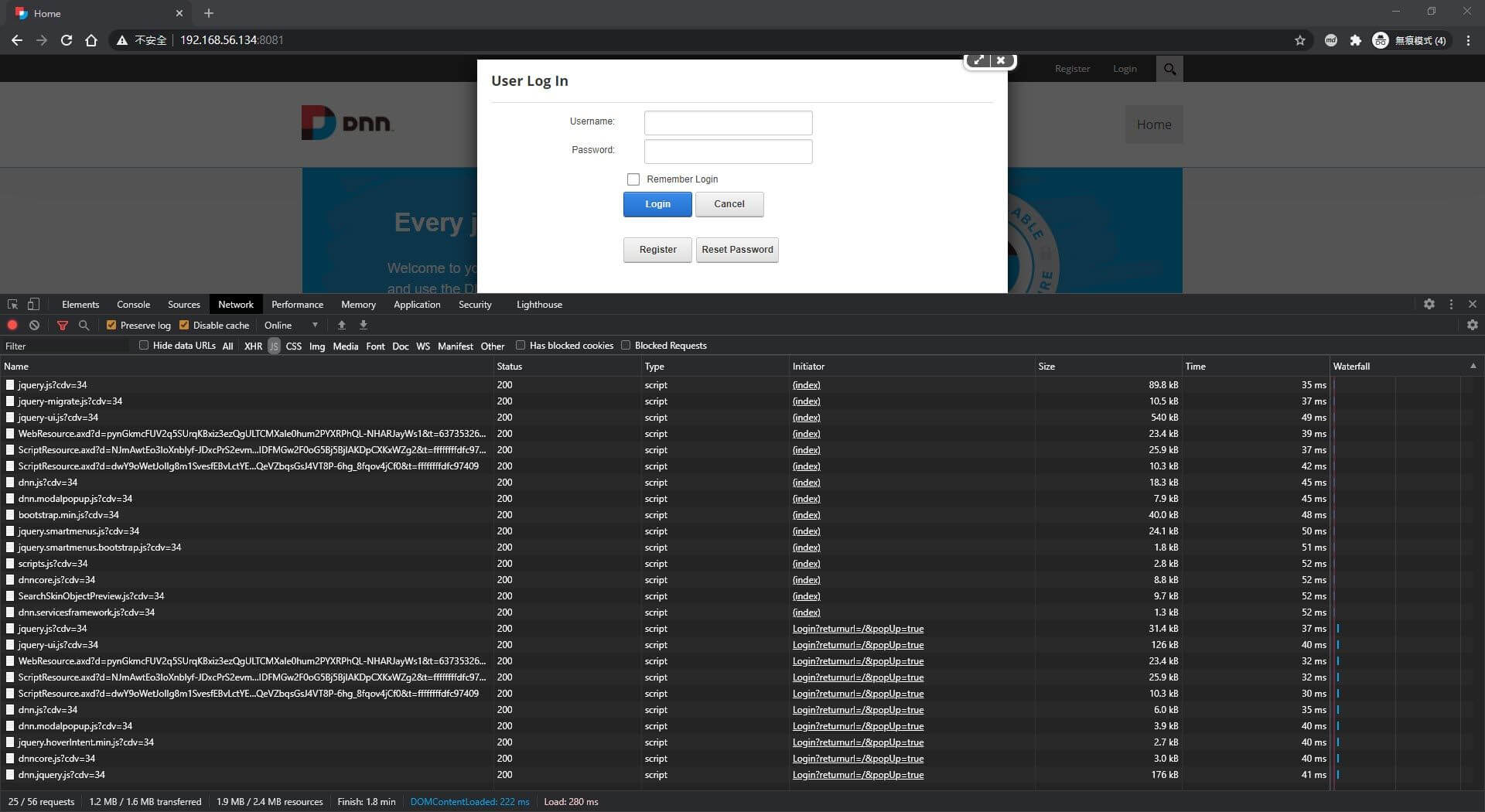Open DevTools settings gear
This screenshot has height=812, width=1485.
click(1429, 305)
